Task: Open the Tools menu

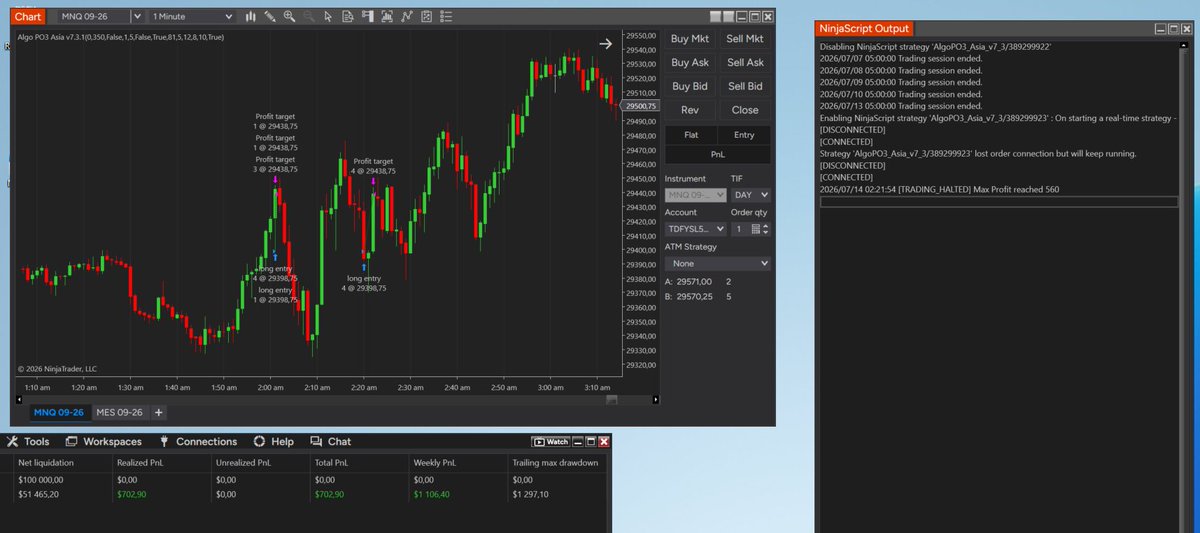Action: [x=37, y=441]
